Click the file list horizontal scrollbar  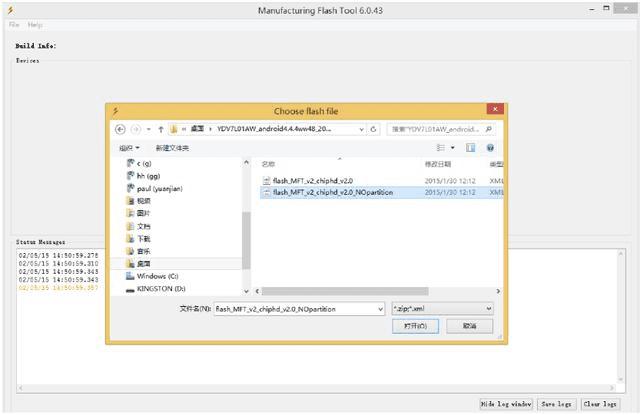[x=345, y=291]
